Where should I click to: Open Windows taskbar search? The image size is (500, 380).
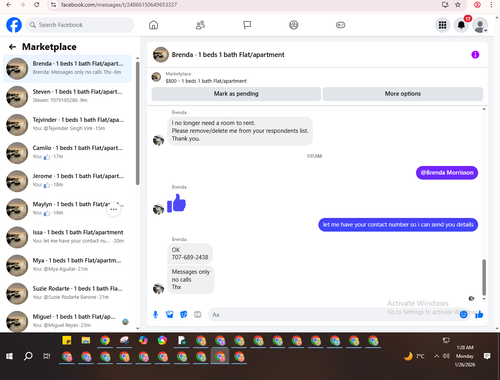click(x=28, y=356)
